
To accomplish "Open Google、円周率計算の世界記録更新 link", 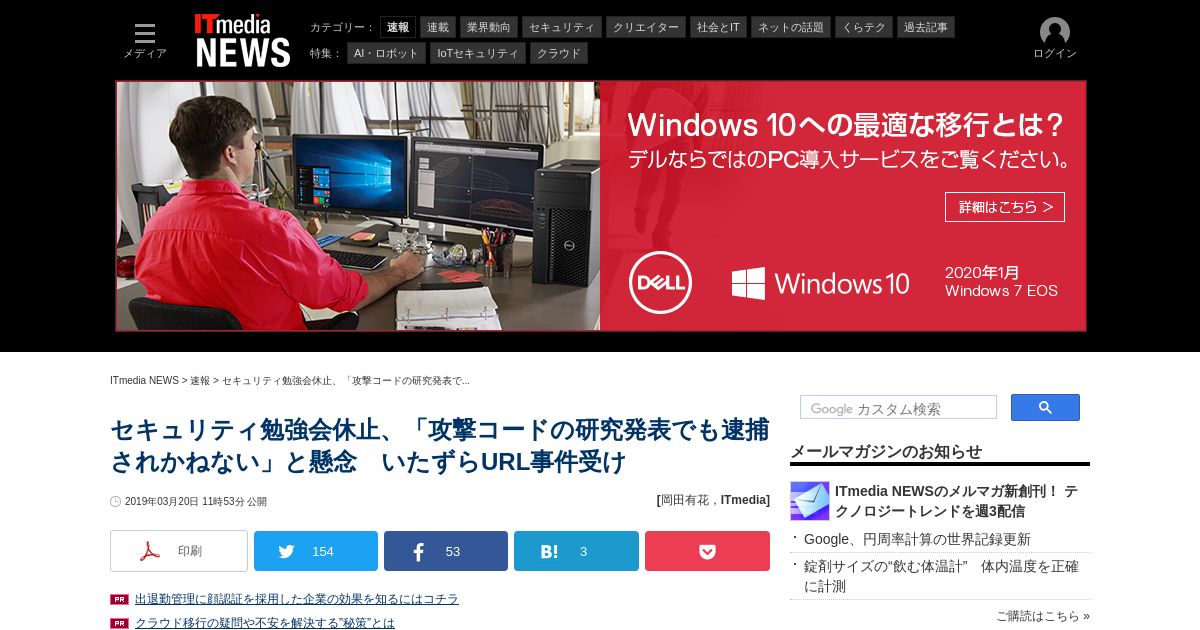I will [x=917, y=539].
